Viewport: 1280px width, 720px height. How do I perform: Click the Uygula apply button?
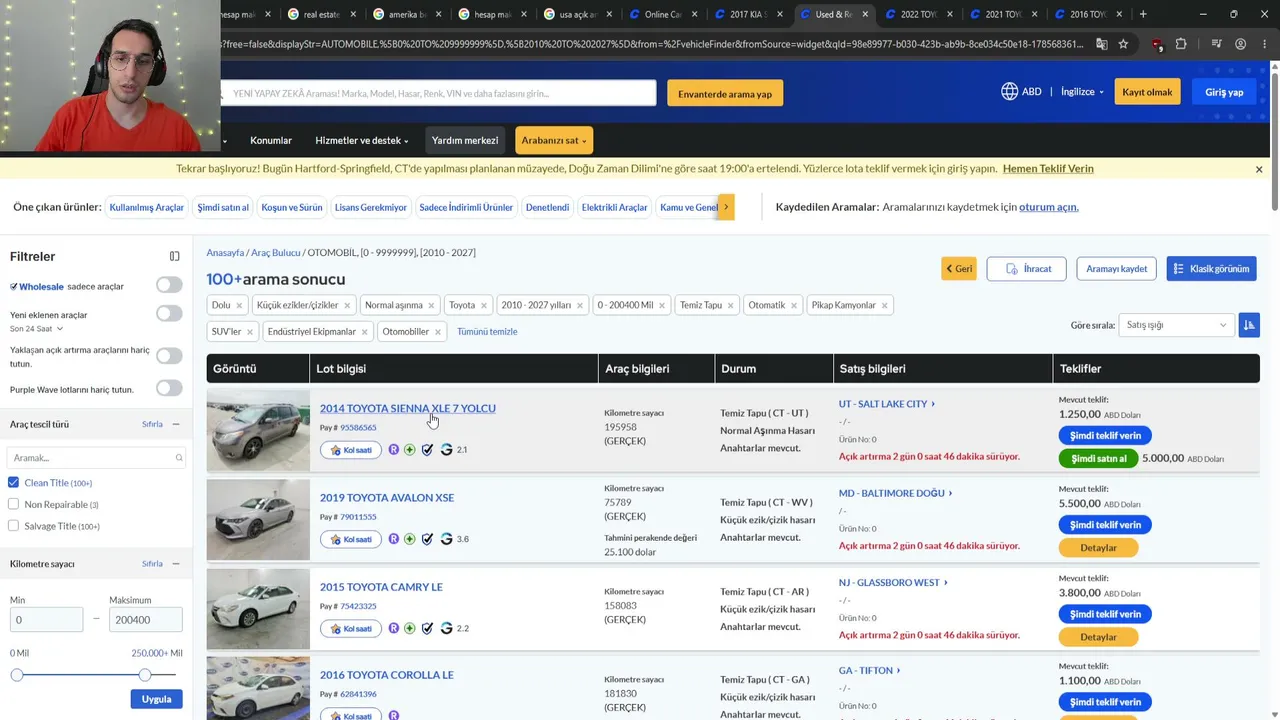[x=156, y=699]
